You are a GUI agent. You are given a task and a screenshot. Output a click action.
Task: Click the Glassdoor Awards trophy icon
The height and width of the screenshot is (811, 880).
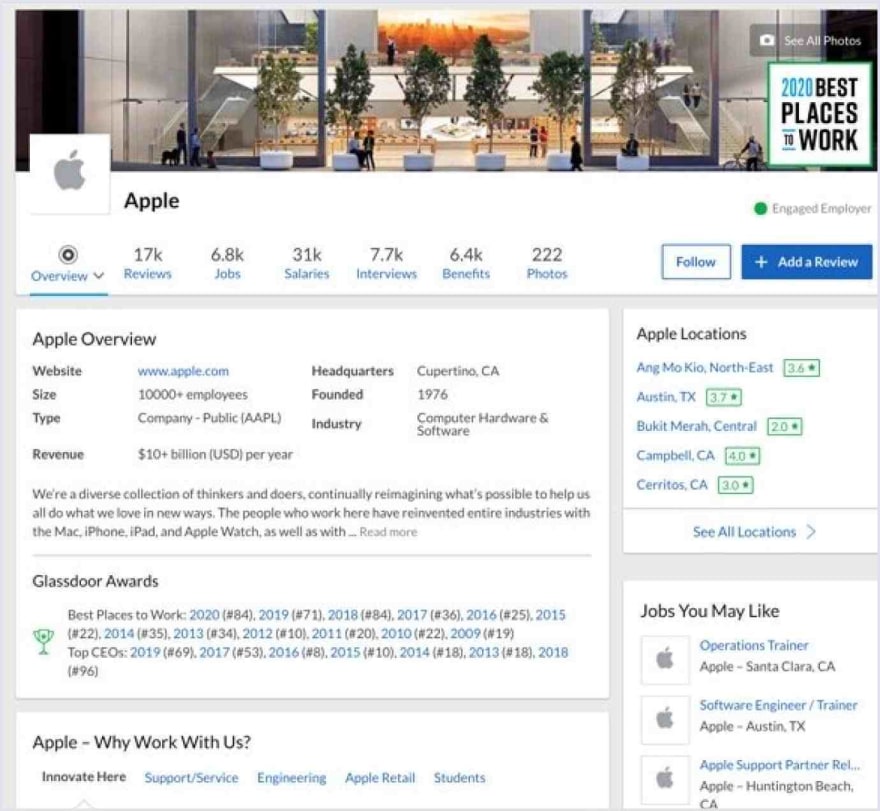(43, 642)
